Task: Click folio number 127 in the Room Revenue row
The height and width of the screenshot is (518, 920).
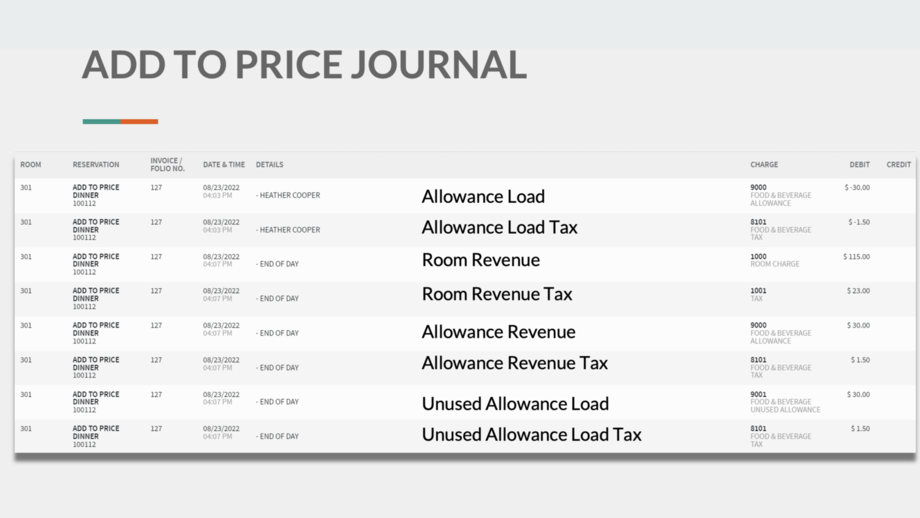Action: tap(156, 257)
